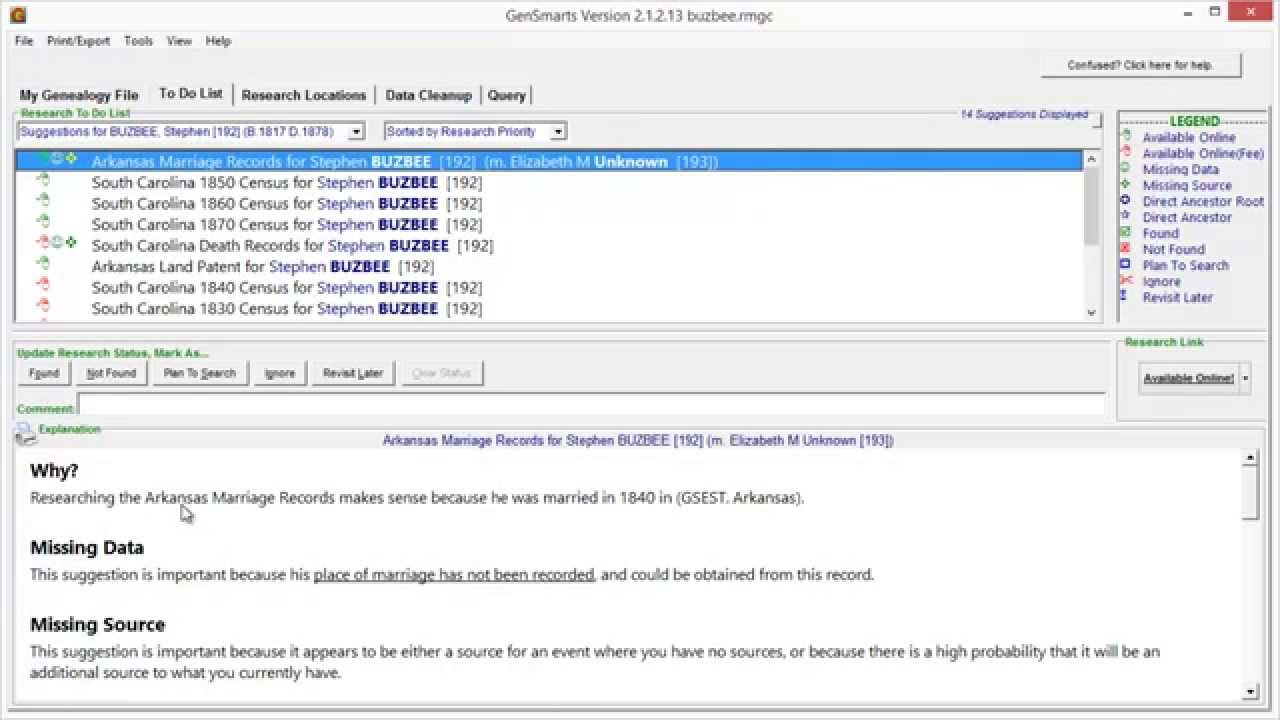Click the red fee icon beside 1840 Census
Viewport: 1280px width, 720px height.
tap(43, 286)
